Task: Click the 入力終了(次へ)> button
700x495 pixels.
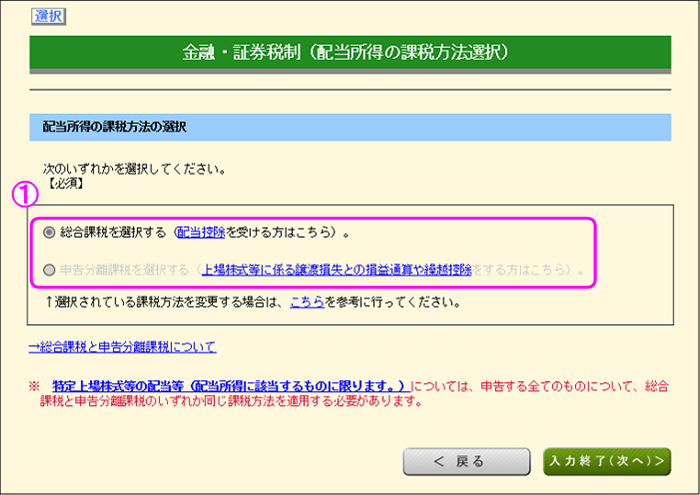Action: [607, 462]
